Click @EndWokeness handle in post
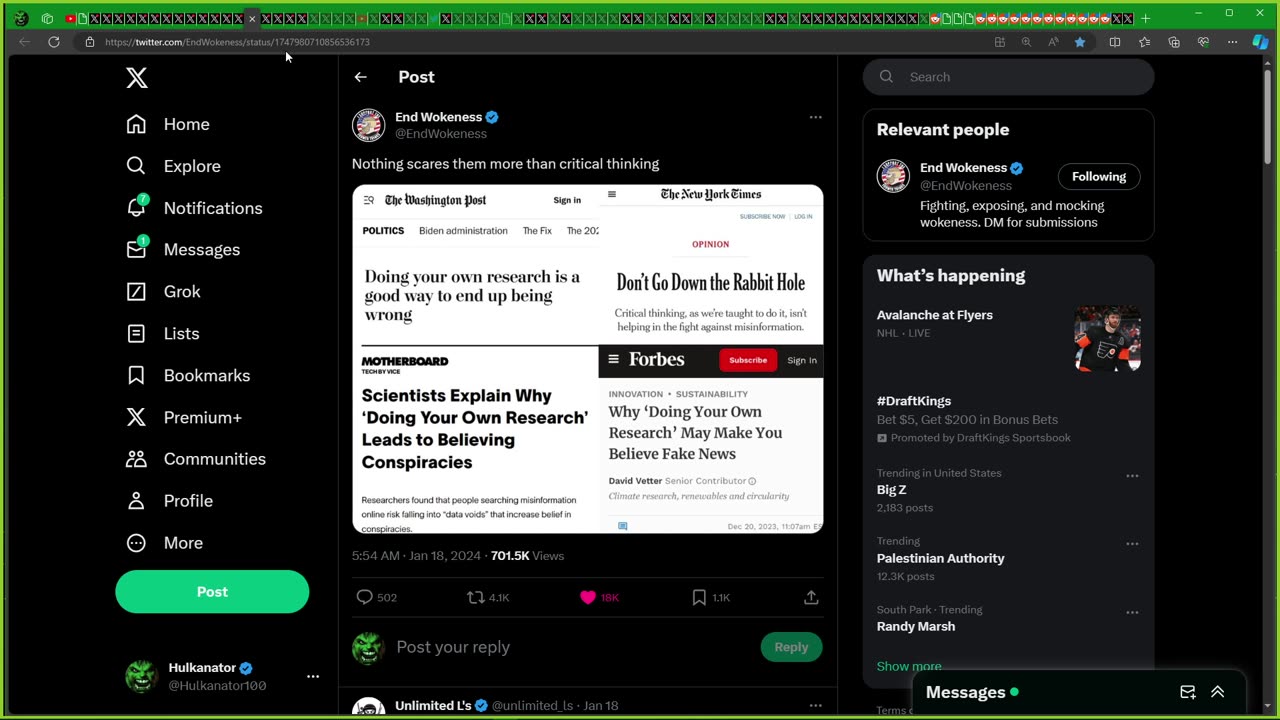1280x720 pixels. click(x=441, y=134)
